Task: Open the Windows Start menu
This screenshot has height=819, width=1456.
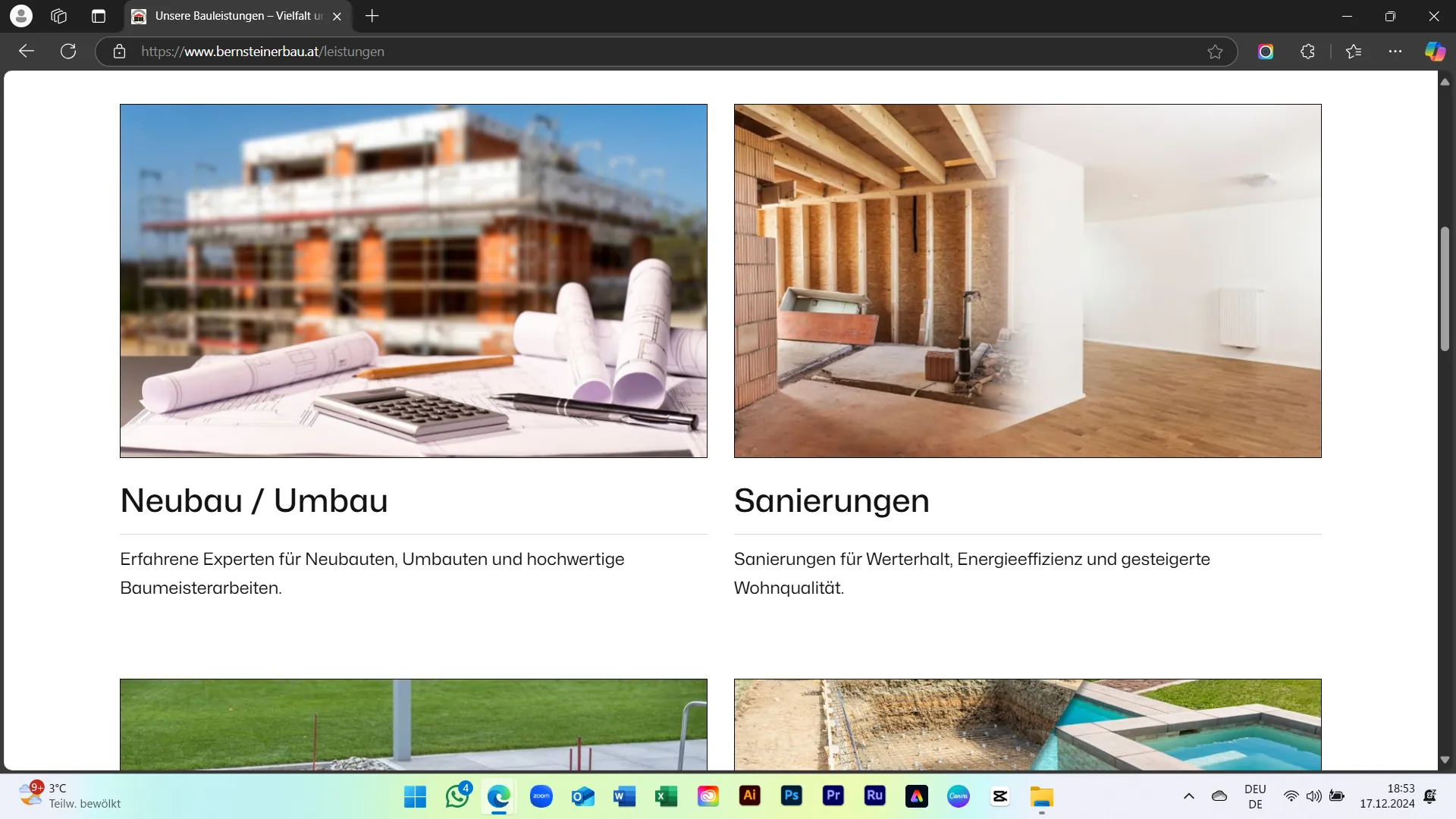Action: pyautogui.click(x=415, y=796)
